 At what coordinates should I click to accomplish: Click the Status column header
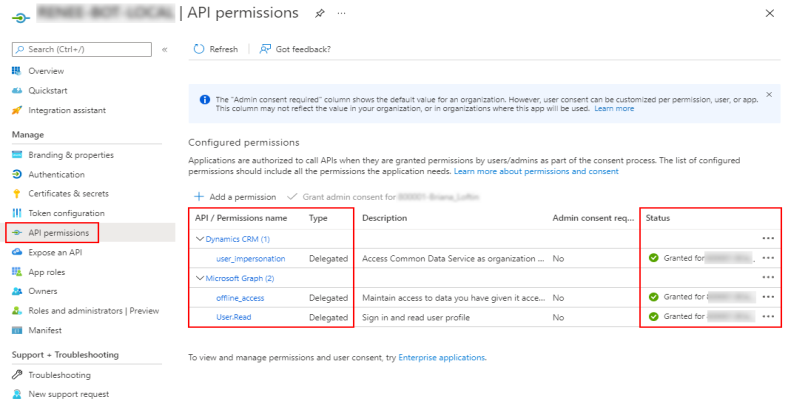(658, 218)
